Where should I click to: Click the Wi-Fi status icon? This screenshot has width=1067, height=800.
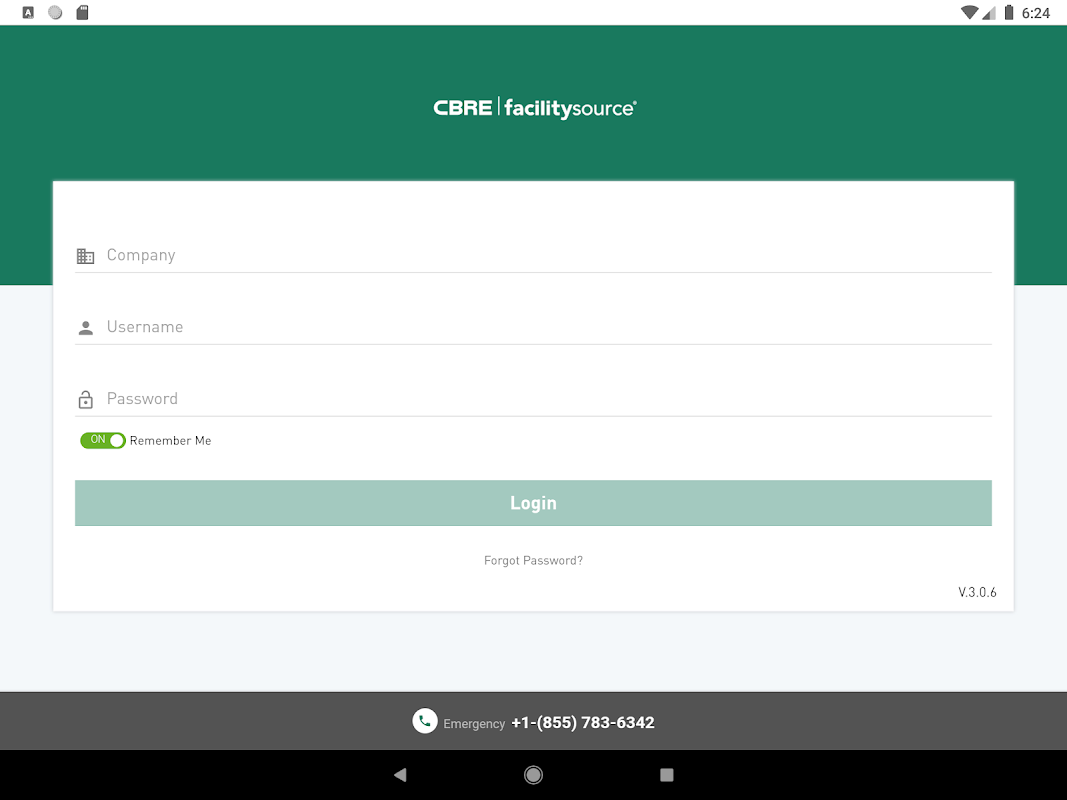click(969, 12)
